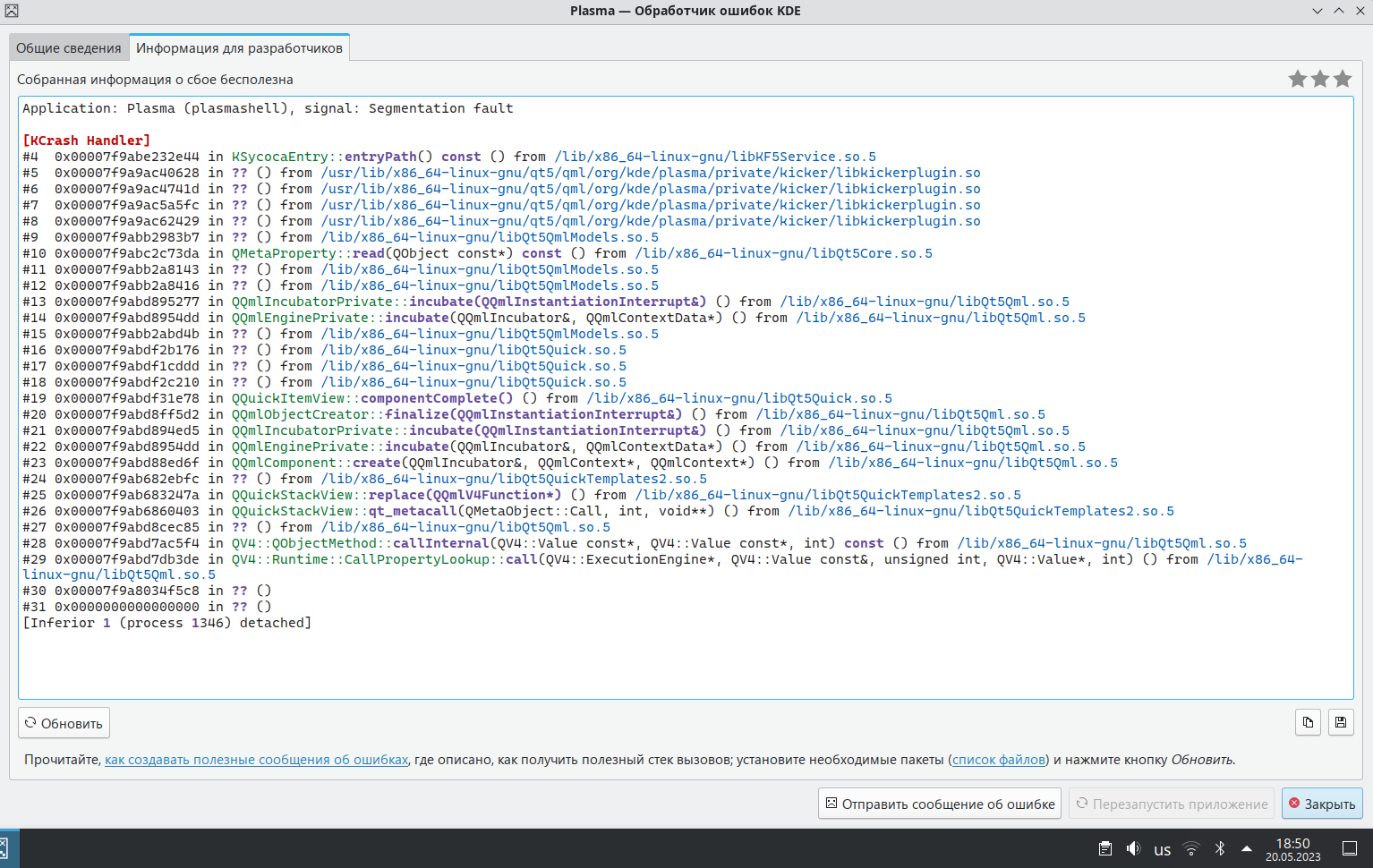The width and height of the screenshot is (1373, 868).
Task: Open the 'как создавать полезные сообщения об ошибках' link
Action: coord(256,760)
